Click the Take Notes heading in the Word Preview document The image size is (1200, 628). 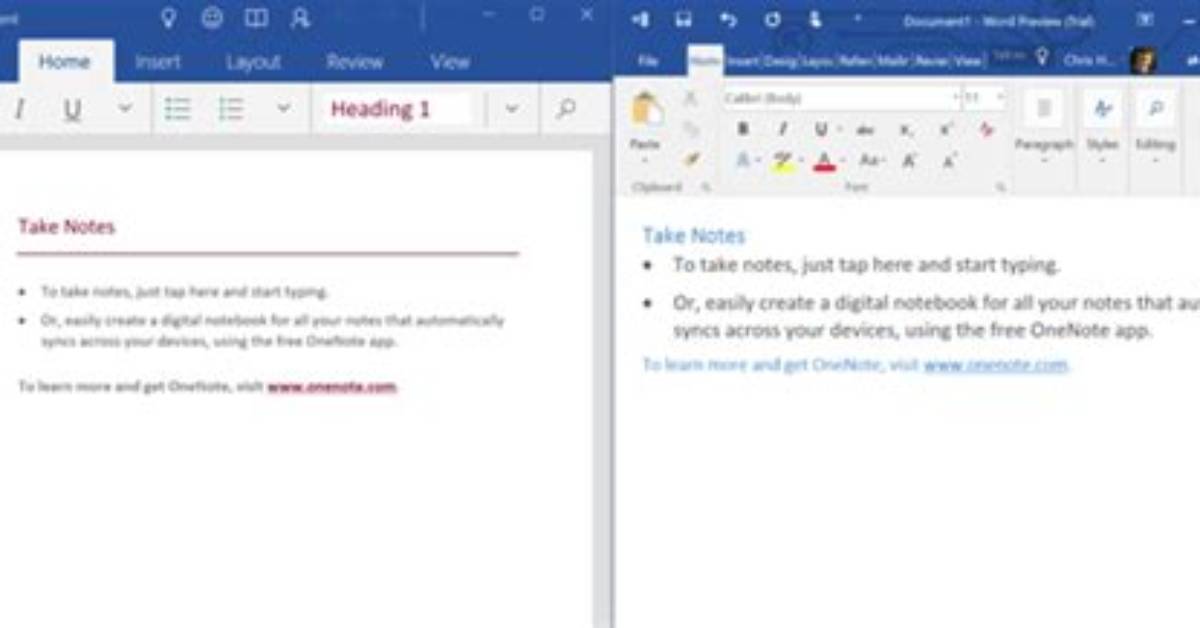coord(693,236)
